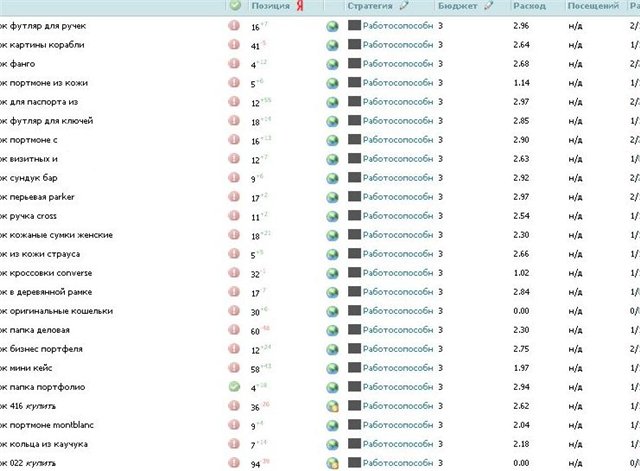Click globe icon in оригинальные кошельки row

pyautogui.click(x=333, y=311)
